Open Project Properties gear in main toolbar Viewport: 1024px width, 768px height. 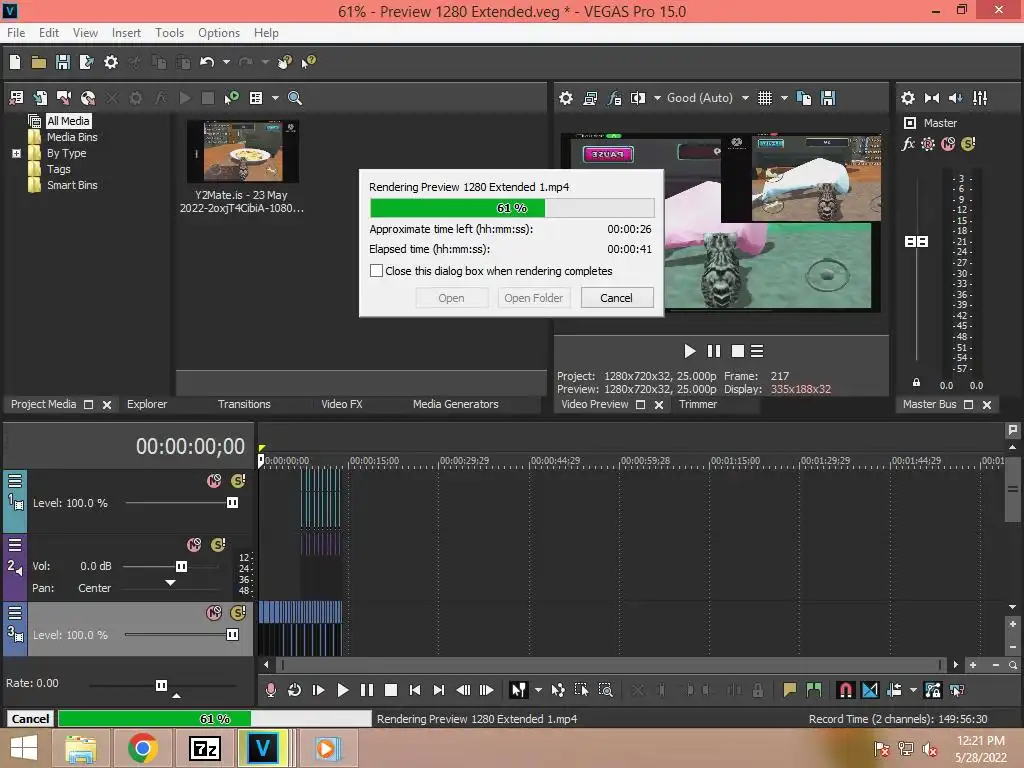[111, 62]
